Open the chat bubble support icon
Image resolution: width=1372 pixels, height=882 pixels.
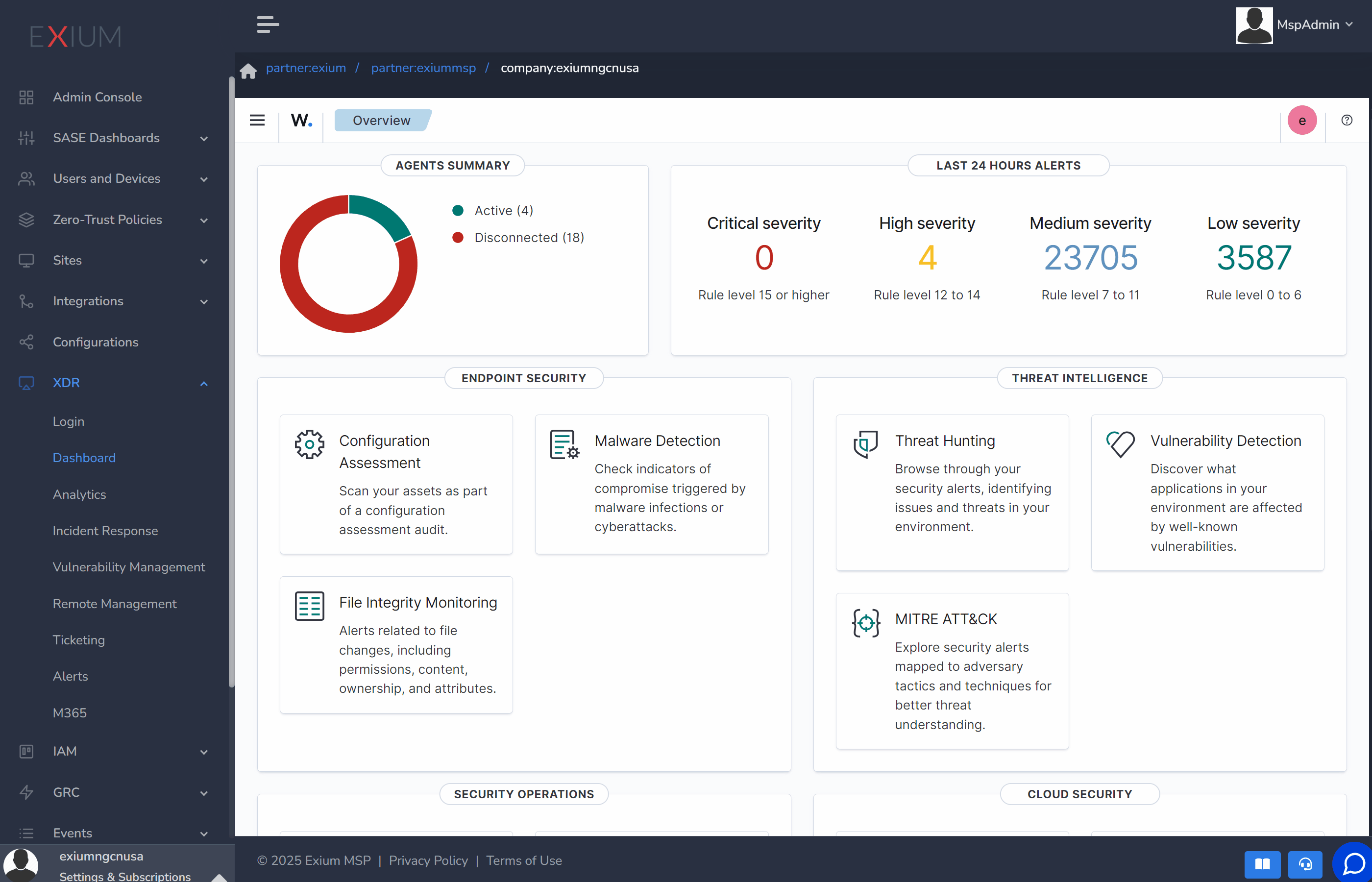point(1354,863)
